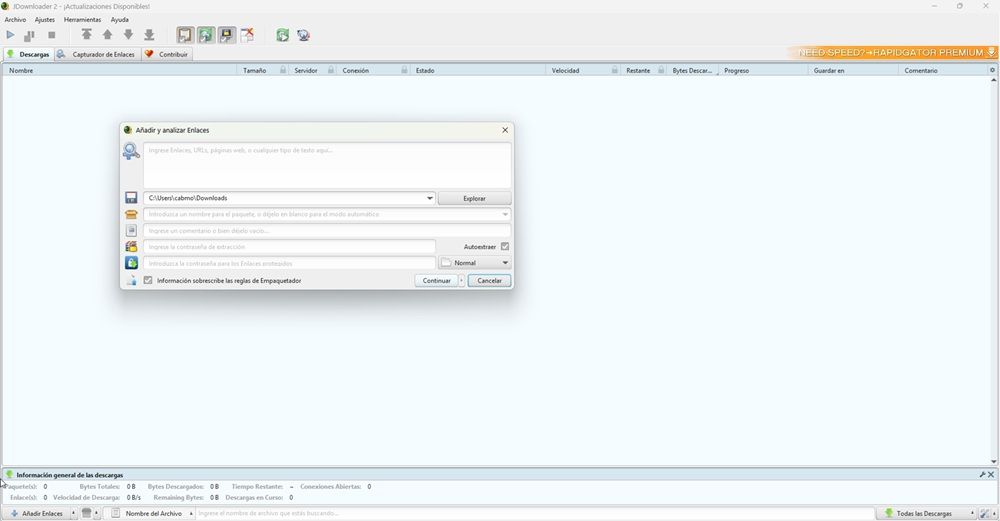This screenshot has height=521, width=1000.
Task: Open the Nombre del Archivo search dropdown
Action: [x=151, y=513]
